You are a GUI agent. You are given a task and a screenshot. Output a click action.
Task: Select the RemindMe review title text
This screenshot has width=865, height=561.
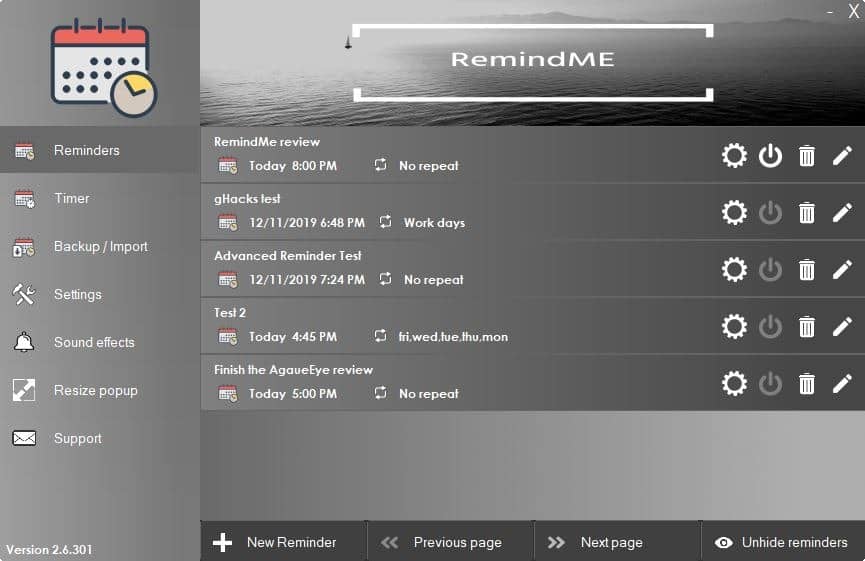tap(267, 142)
